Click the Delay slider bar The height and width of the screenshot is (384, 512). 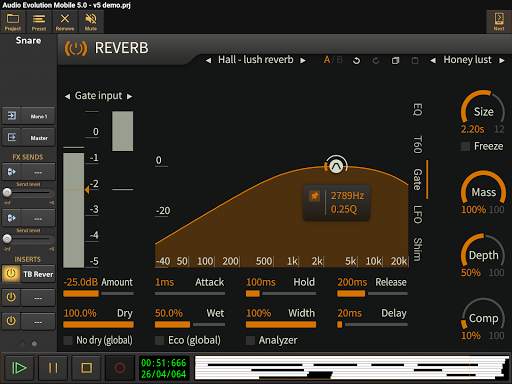[x=372, y=324]
